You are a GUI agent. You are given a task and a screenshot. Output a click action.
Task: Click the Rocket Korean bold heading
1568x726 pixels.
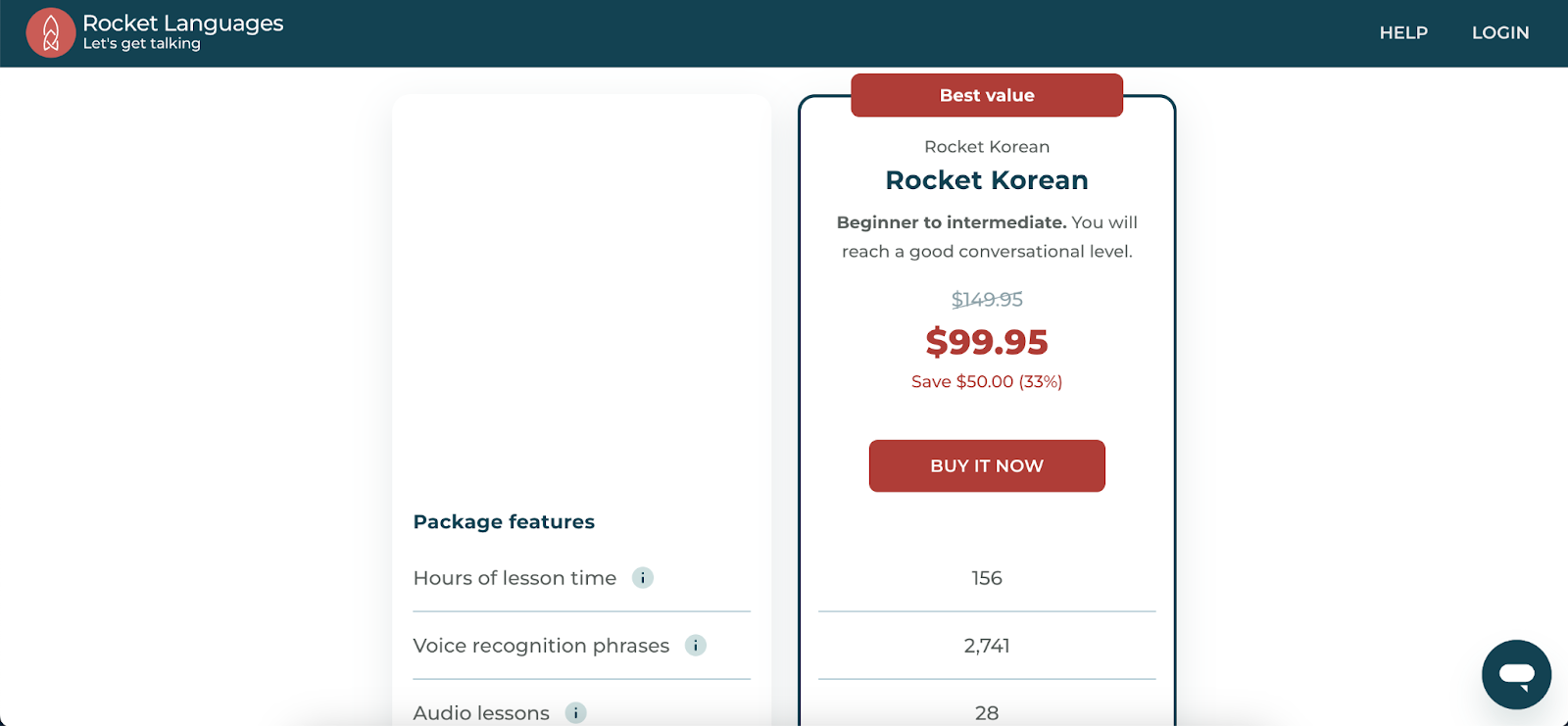point(987,180)
